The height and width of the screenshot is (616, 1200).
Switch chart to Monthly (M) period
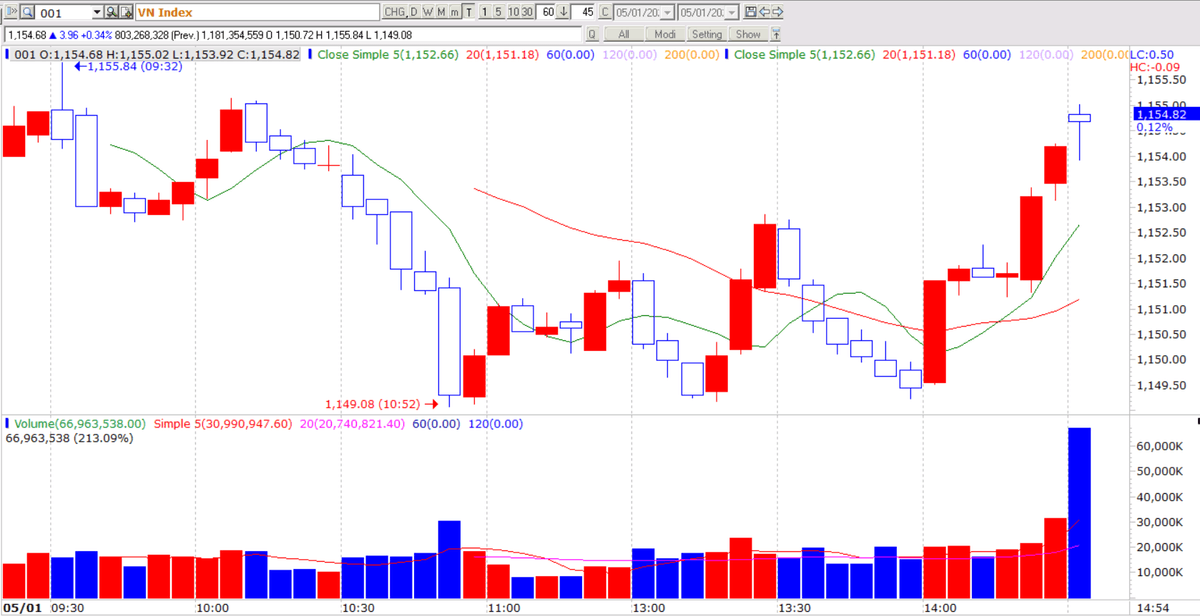(441, 12)
